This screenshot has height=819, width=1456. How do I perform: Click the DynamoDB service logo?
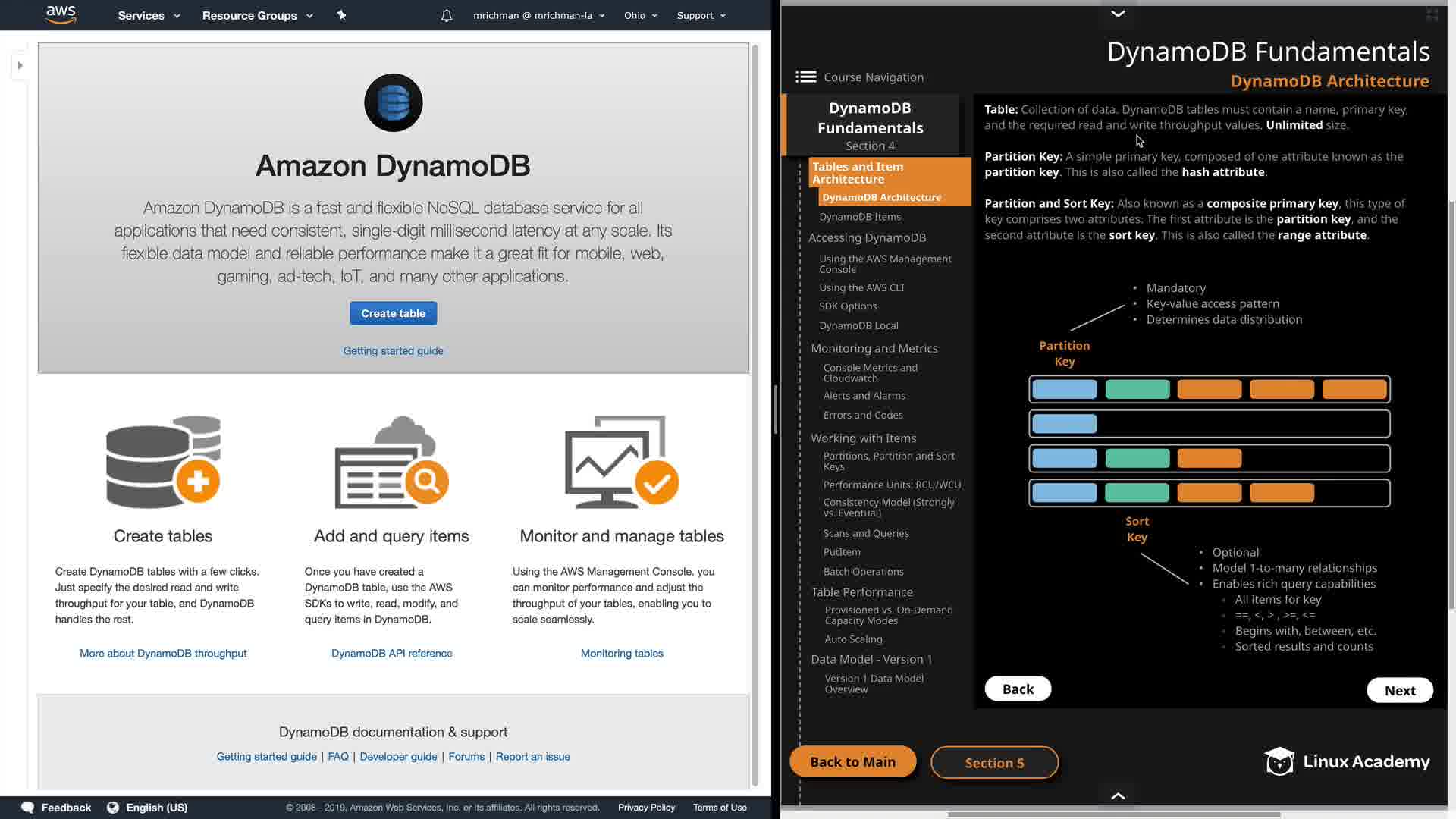393,102
